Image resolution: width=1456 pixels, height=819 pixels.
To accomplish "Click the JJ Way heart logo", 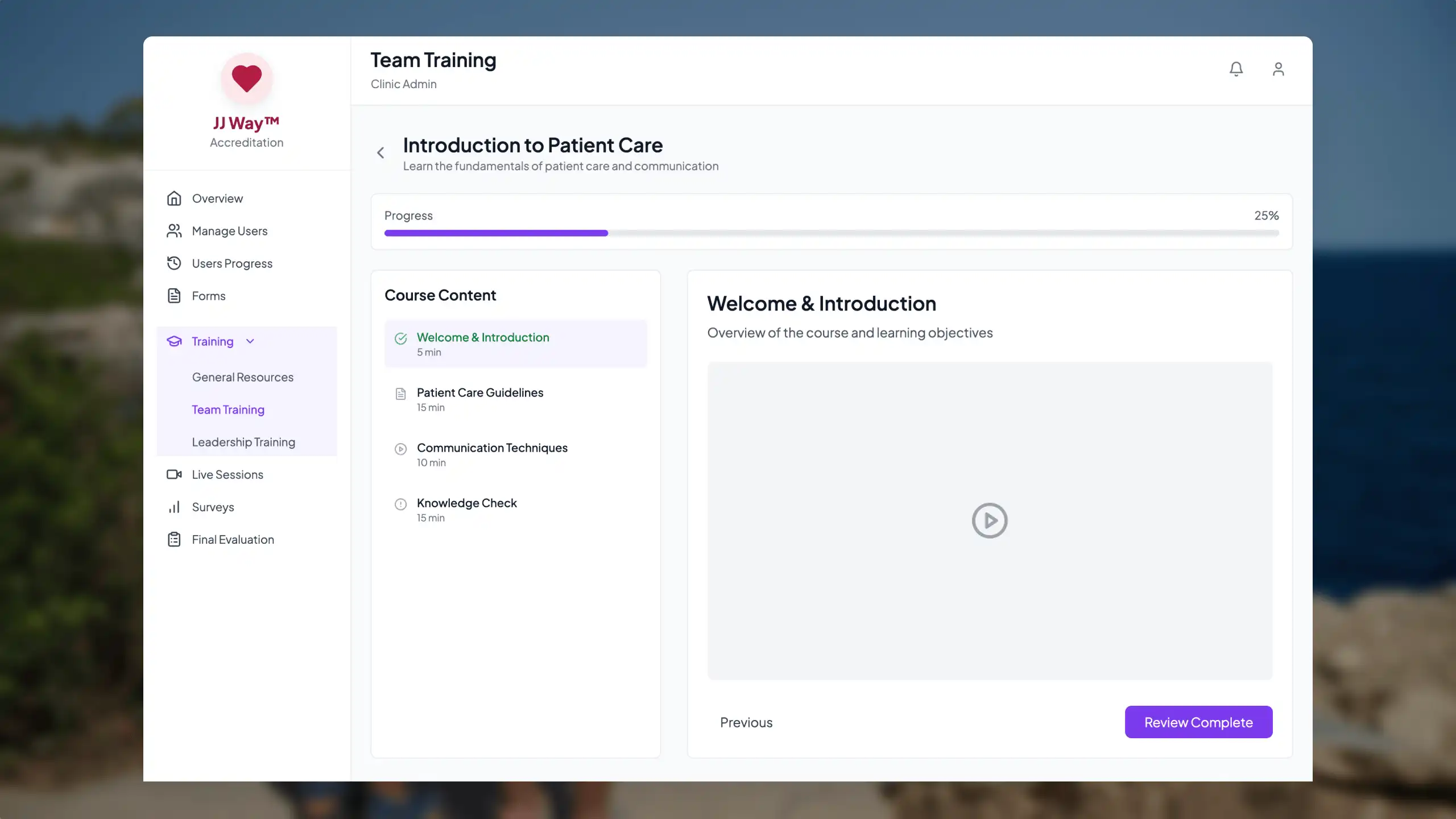I will pyautogui.click(x=246, y=78).
